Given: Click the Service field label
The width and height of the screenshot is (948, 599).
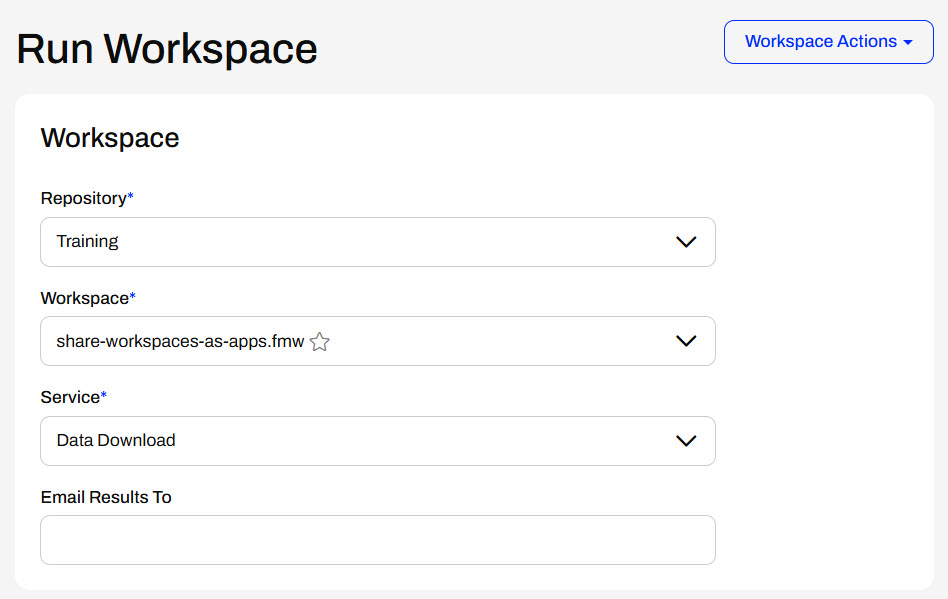Looking at the screenshot, I should click(71, 397).
